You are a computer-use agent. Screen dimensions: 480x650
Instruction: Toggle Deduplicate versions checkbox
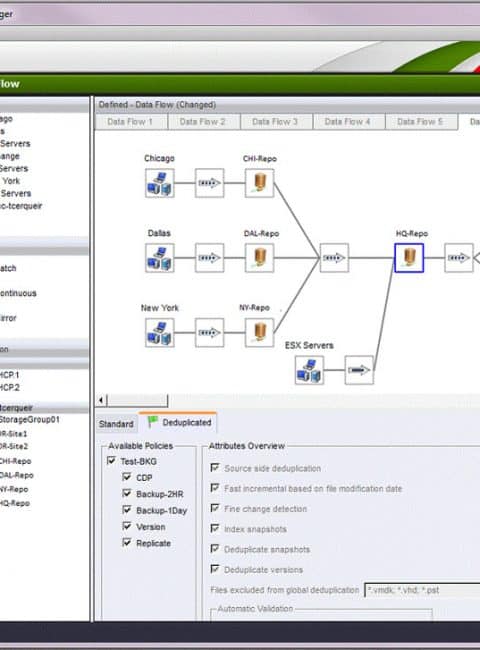pos(215,569)
